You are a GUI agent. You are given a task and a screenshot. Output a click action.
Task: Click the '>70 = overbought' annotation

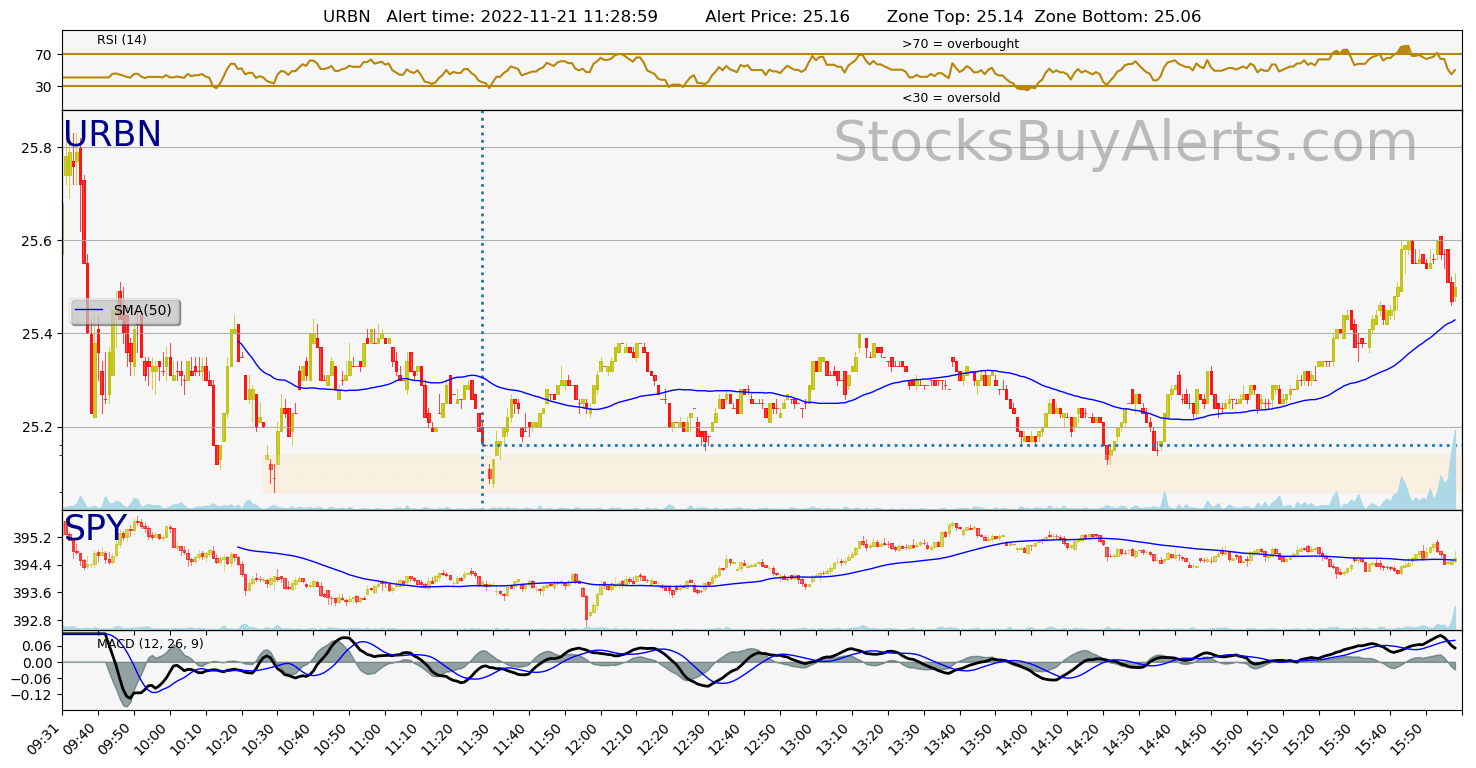(x=960, y=44)
